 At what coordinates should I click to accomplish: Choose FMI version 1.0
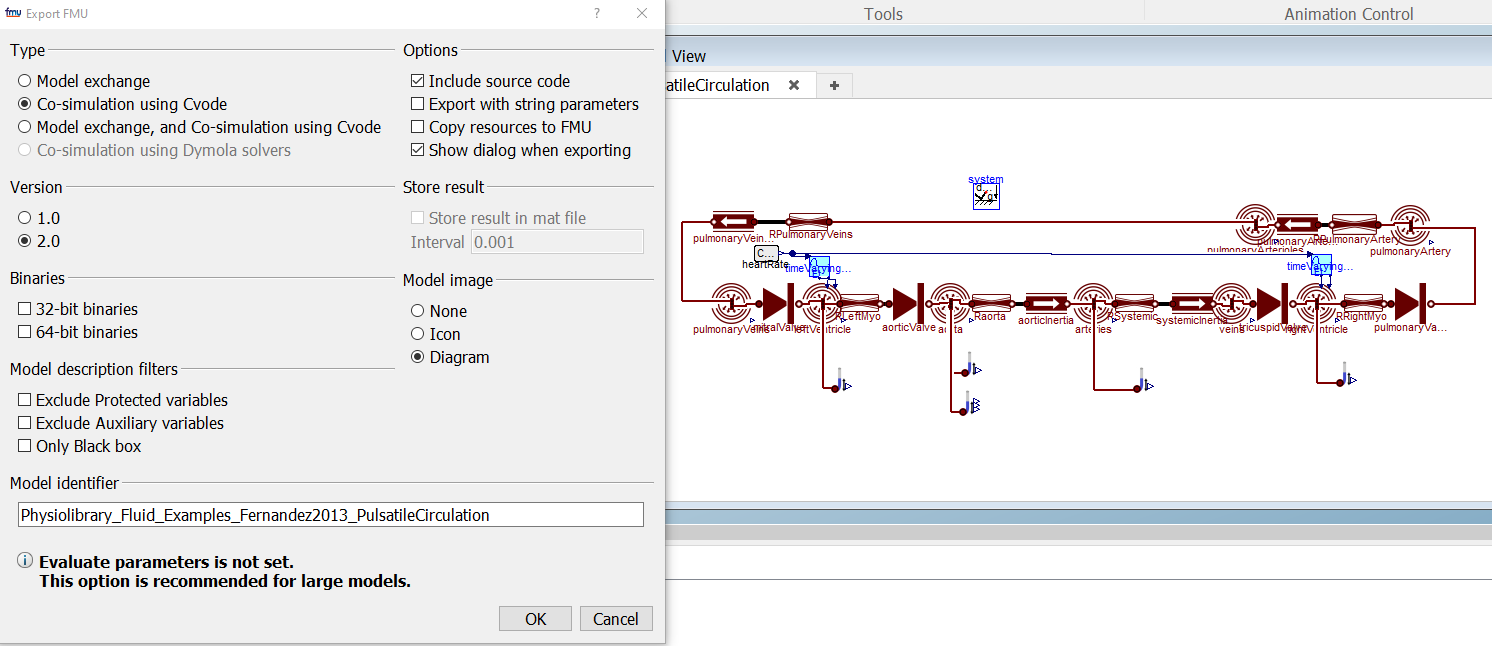[25, 218]
